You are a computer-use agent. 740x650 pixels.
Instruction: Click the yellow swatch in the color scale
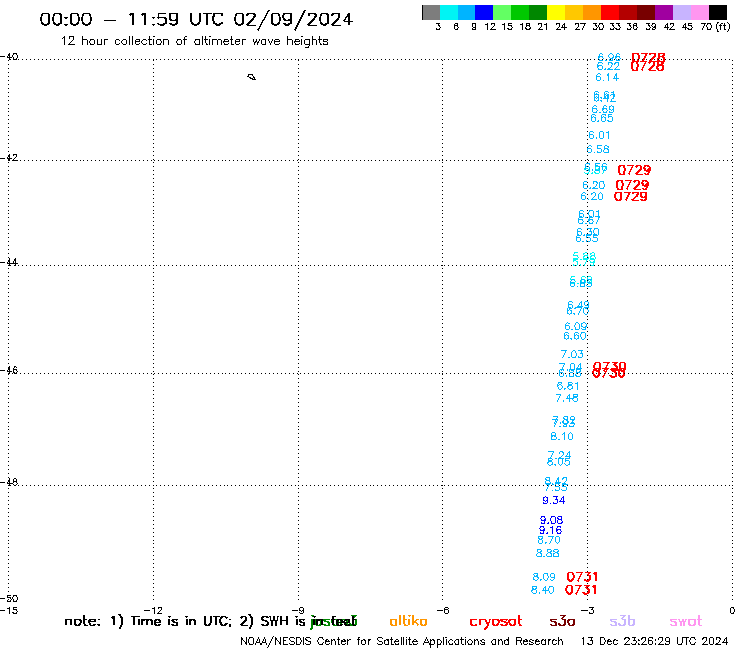(556, 12)
